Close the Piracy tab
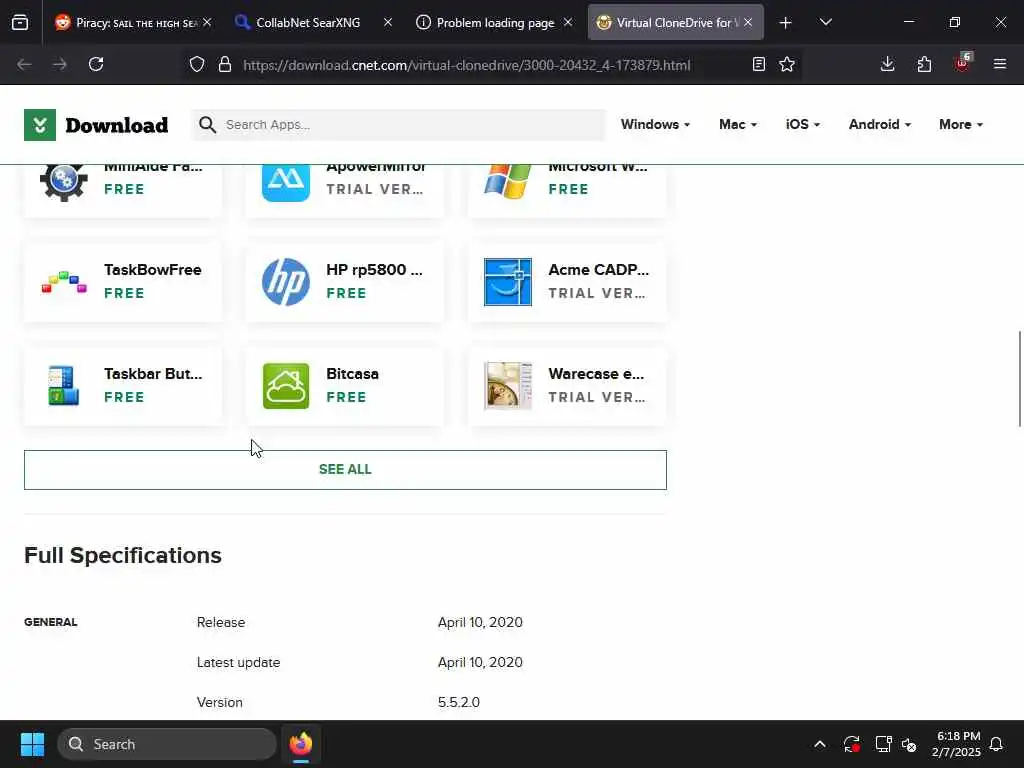The width and height of the screenshot is (1024, 768). point(207,22)
